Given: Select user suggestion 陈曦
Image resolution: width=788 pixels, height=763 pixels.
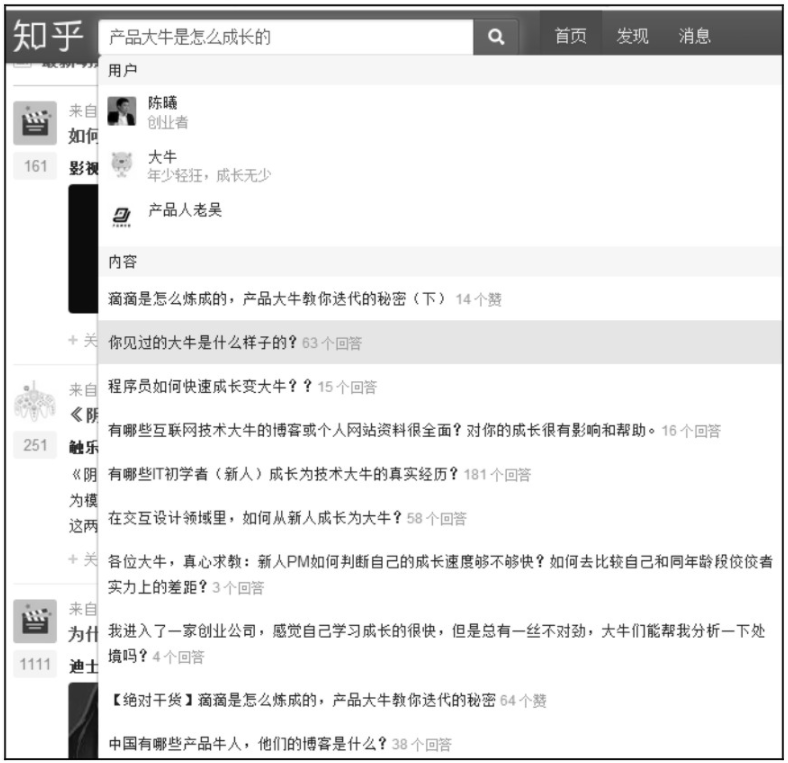Looking at the screenshot, I should pyautogui.click(x=440, y=112).
